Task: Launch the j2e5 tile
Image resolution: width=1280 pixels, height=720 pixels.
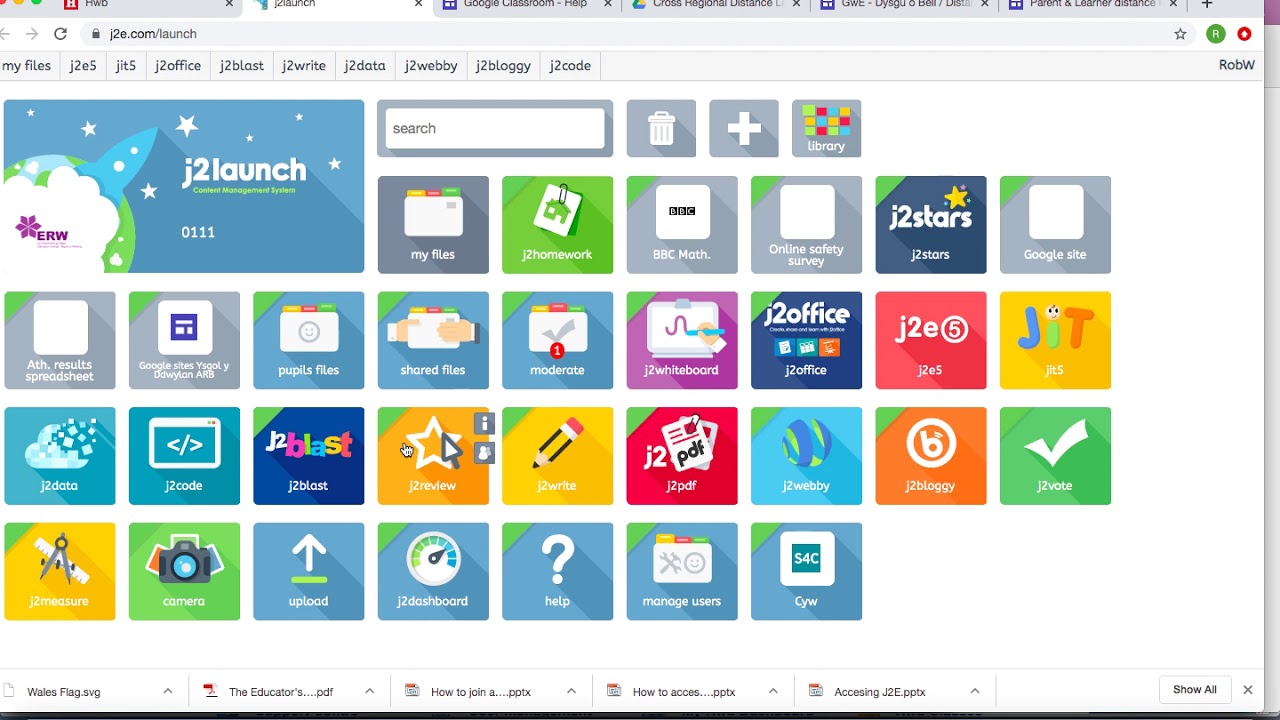Action: [931, 340]
